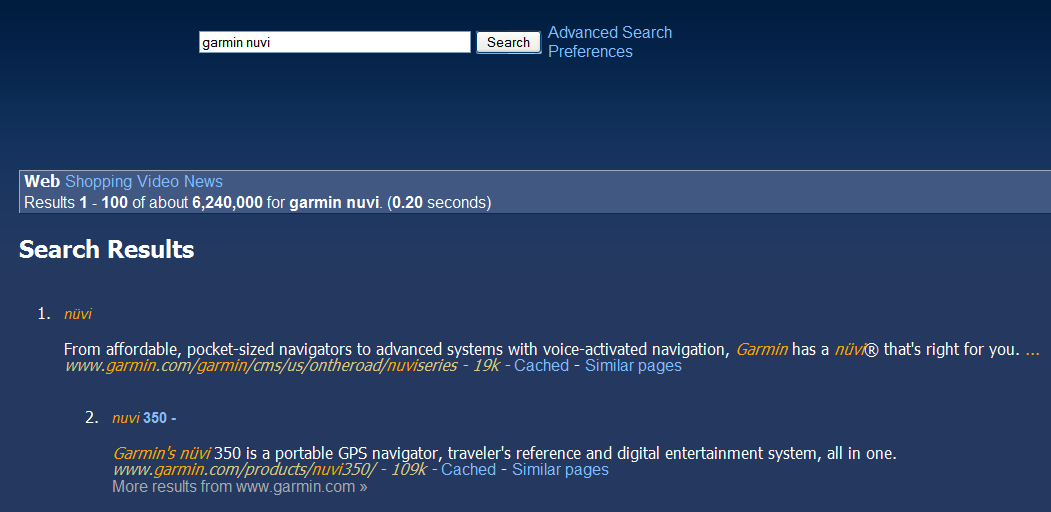Open the Advanced Search link

pyautogui.click(x=610, y=33)
